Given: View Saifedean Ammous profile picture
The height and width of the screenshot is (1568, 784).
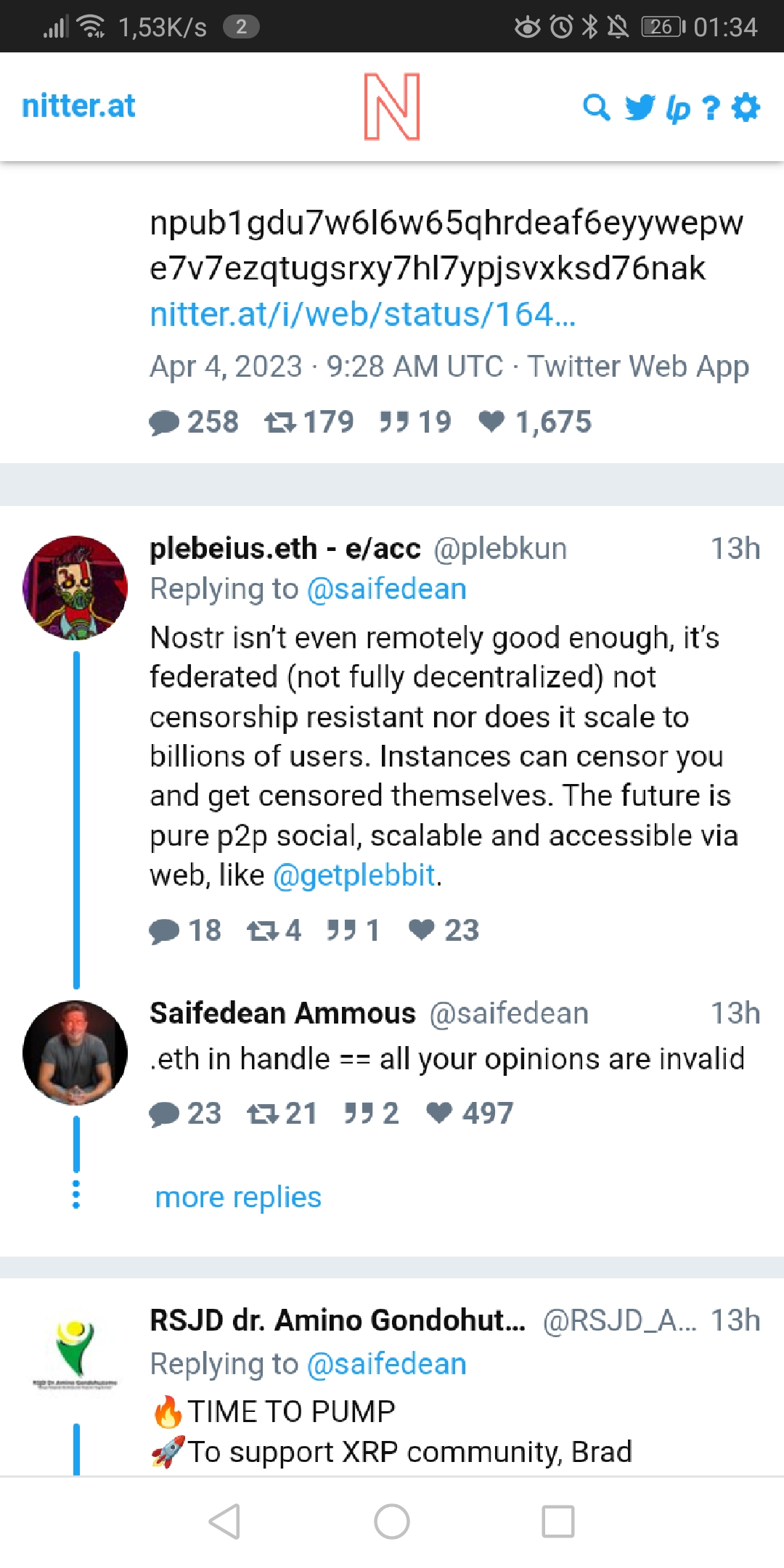Looking at the screenshot, I should [75, 1053].
